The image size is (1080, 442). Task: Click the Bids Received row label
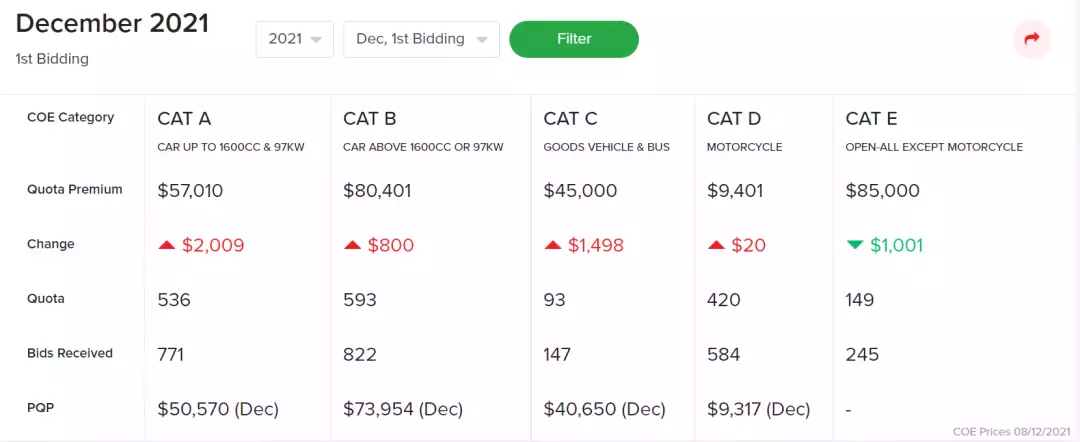(x=70, y=353)
